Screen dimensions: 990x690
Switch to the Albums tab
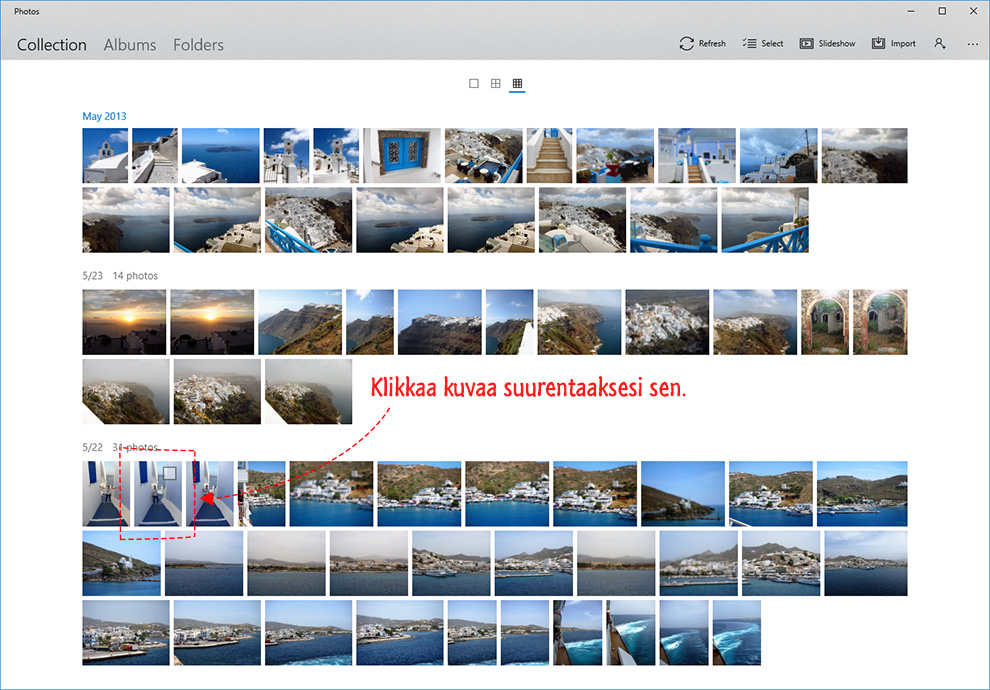click(129, 45)
